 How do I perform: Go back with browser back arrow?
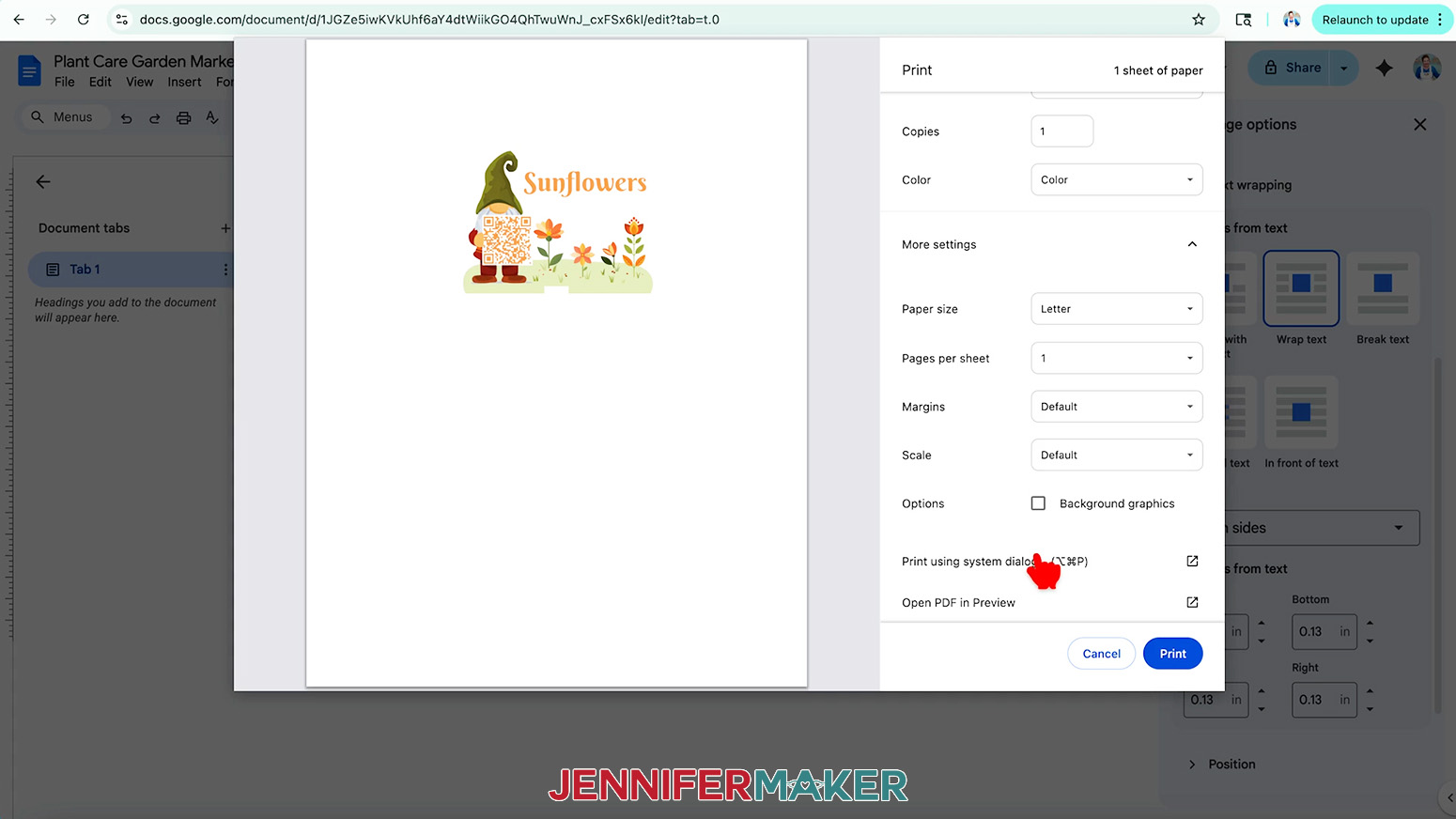click(19, 19)
